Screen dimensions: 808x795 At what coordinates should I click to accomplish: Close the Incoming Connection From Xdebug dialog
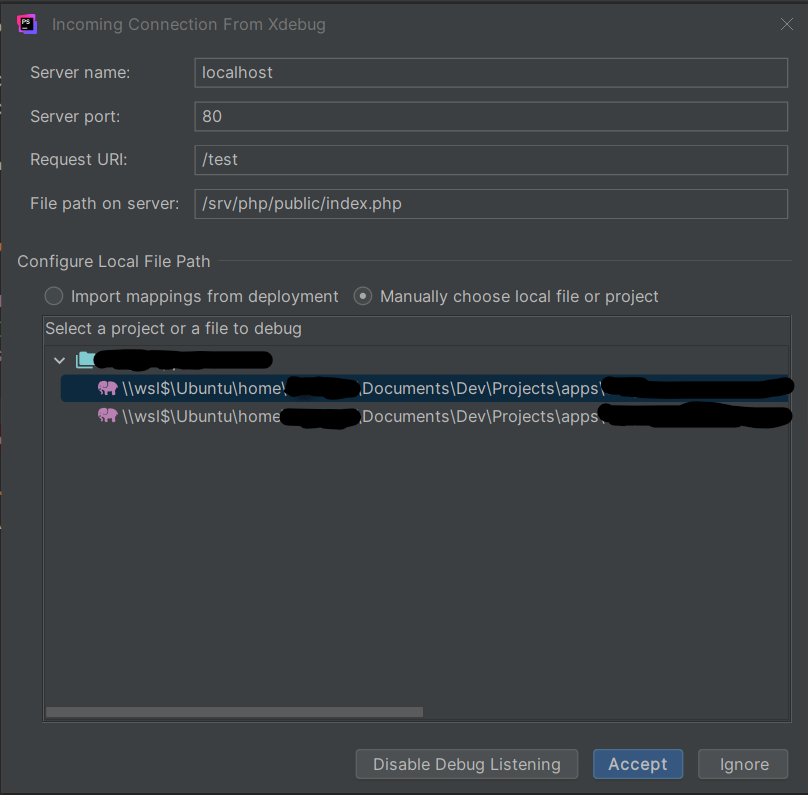tap(786, 24)
